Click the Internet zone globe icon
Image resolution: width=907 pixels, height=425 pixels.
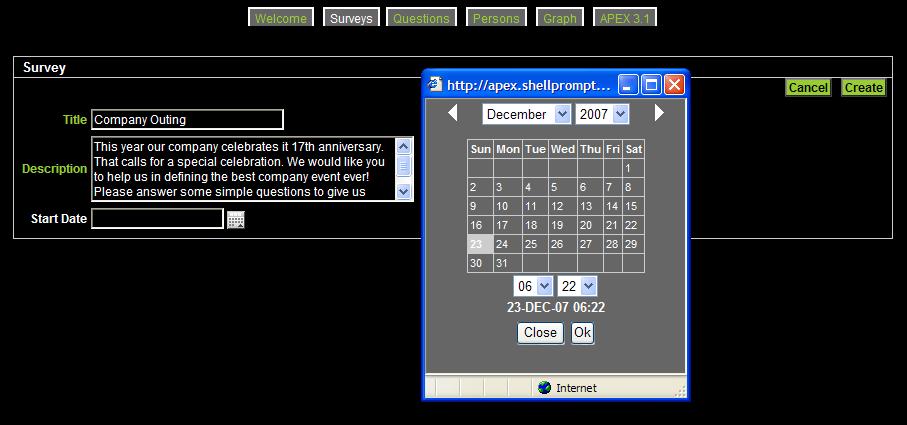point(544,388)
